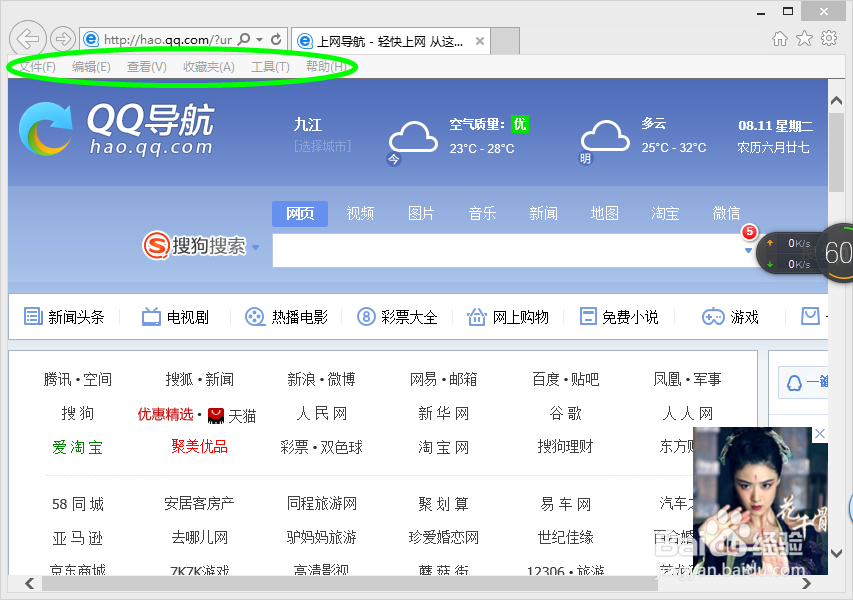Select the 微信 search tab
This screenshot has height=600, width=853.
726,213
